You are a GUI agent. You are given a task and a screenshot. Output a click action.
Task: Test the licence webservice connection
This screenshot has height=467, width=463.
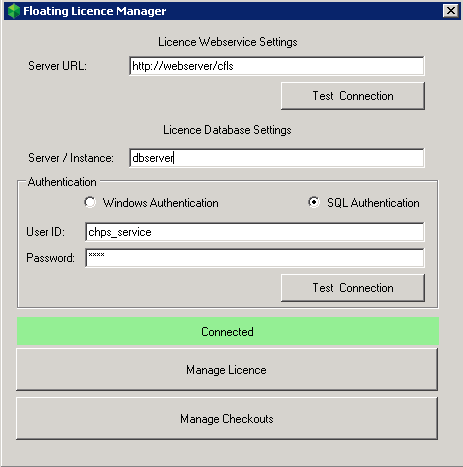click(x=353, y=96)
